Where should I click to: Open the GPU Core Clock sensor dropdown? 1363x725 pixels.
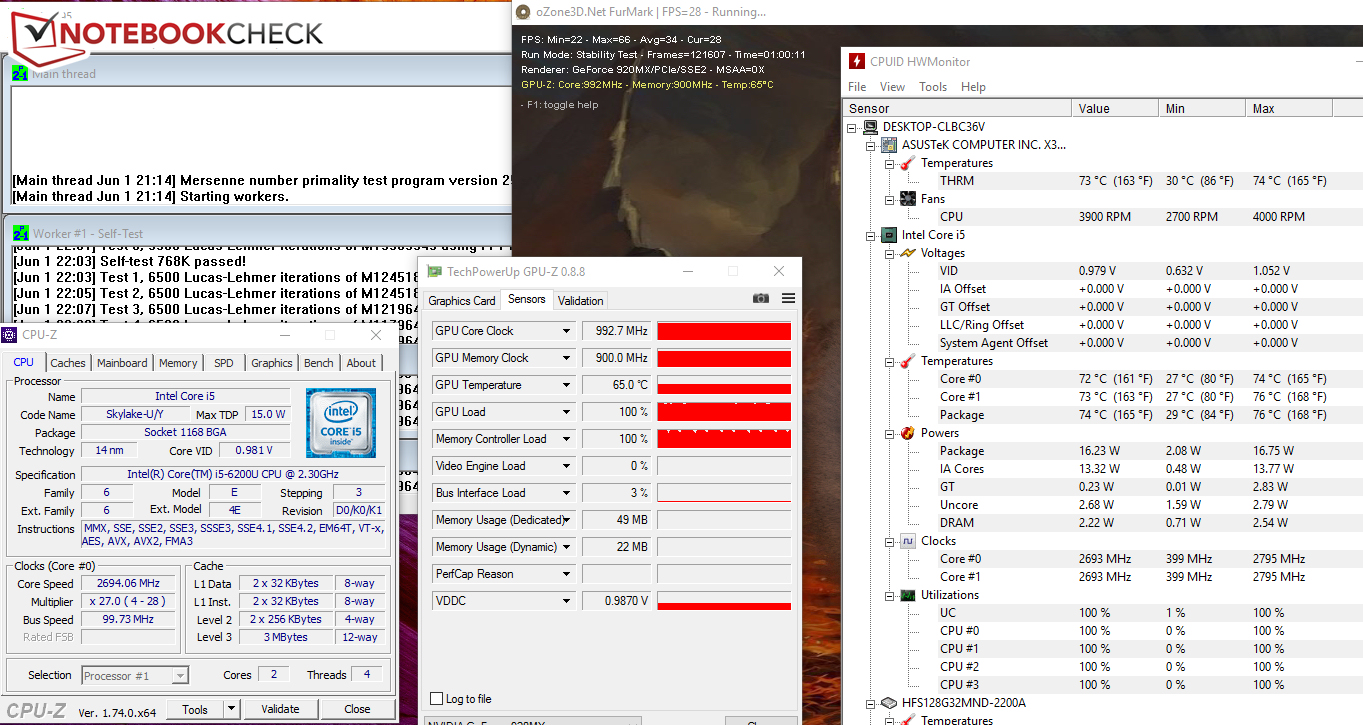[x=566, y=331]
